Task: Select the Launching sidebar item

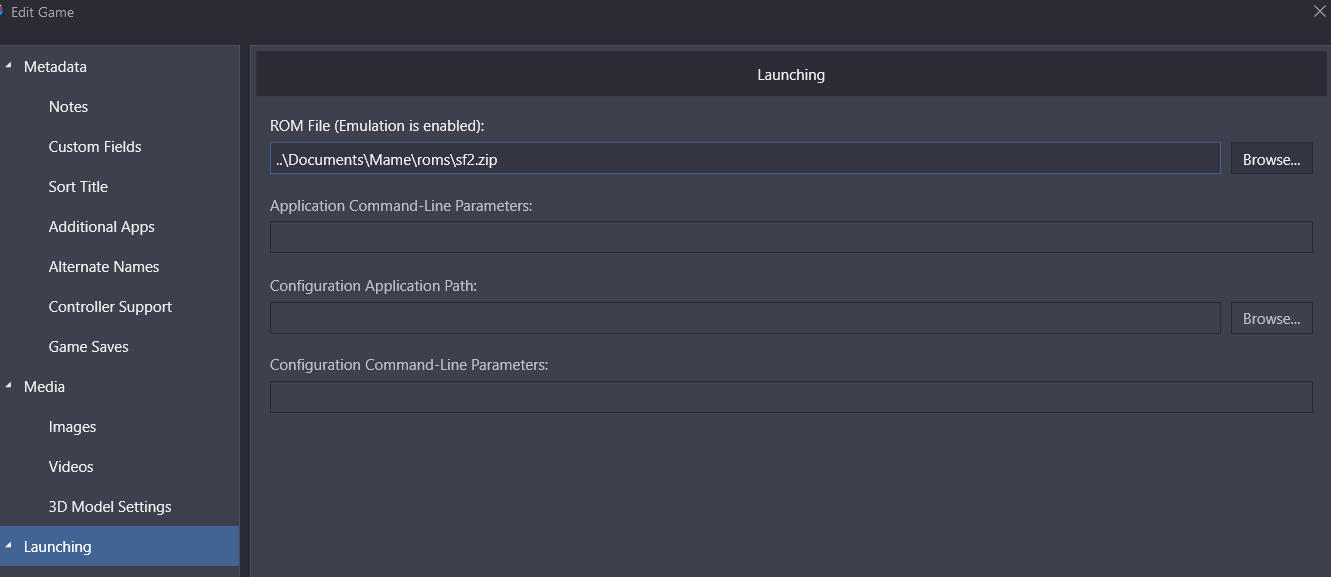Action: 119,546
